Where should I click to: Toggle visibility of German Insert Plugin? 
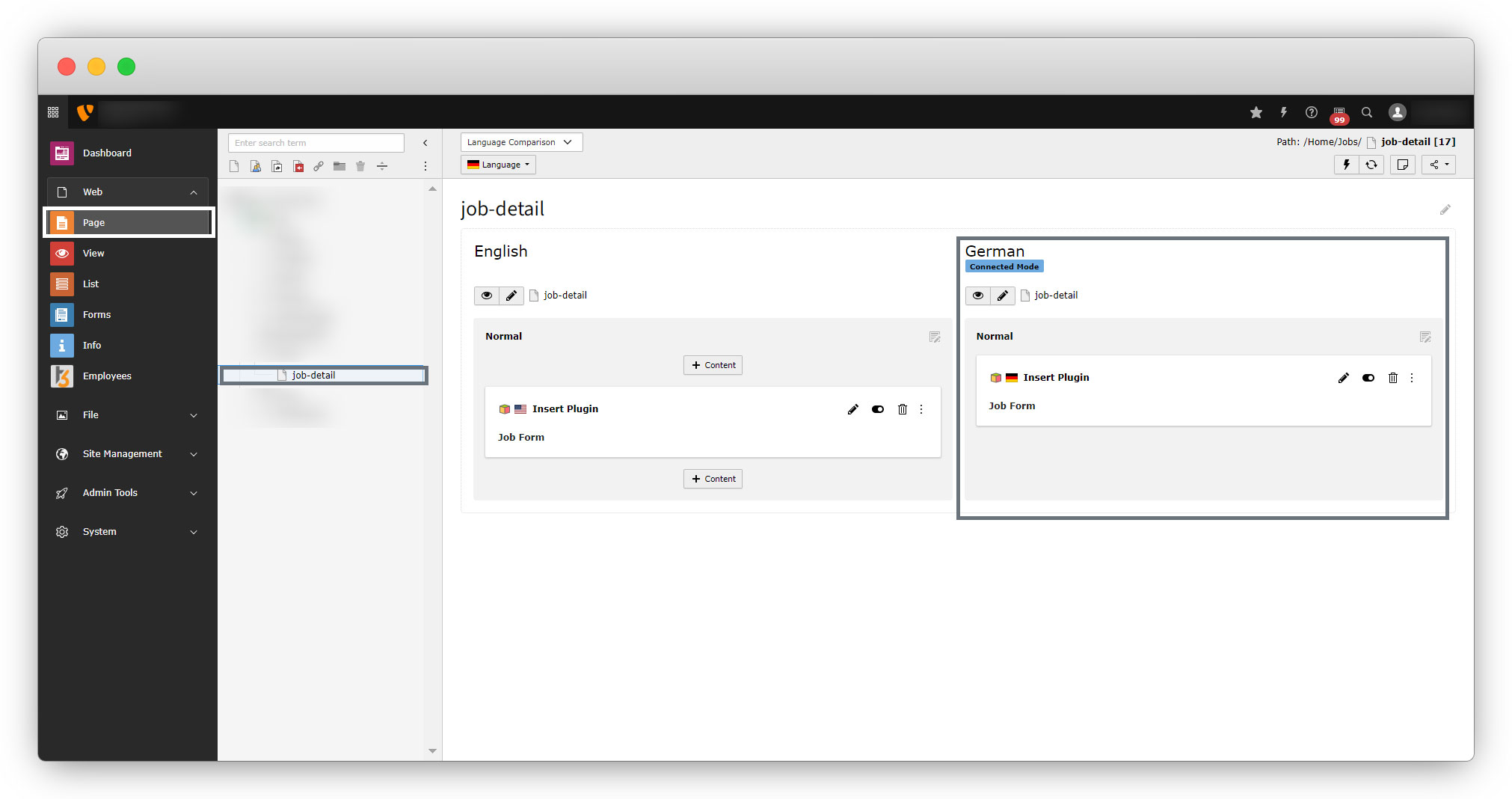tap(1368, 378)
